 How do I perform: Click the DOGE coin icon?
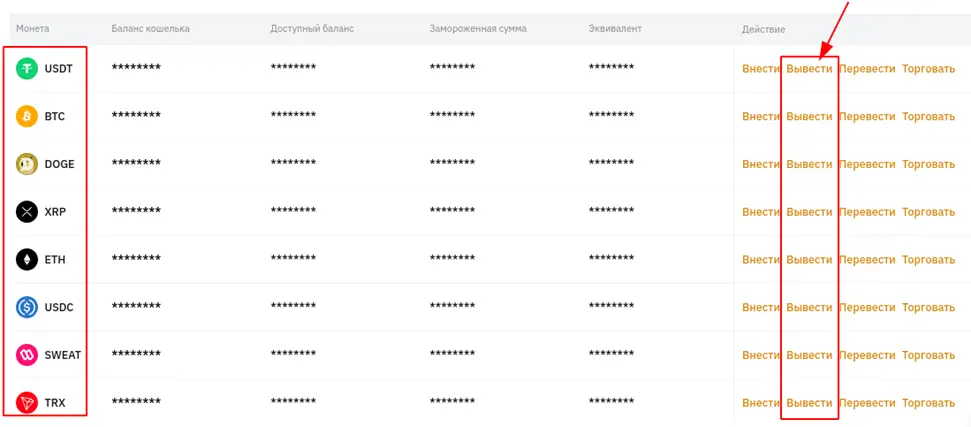[x=27, y=164]
